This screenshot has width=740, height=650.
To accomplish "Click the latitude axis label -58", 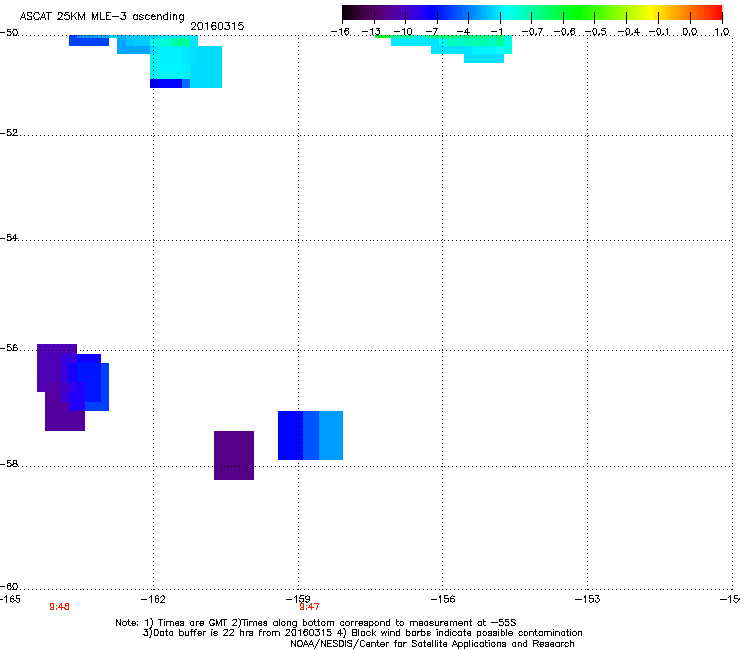I will pos(9,464).
